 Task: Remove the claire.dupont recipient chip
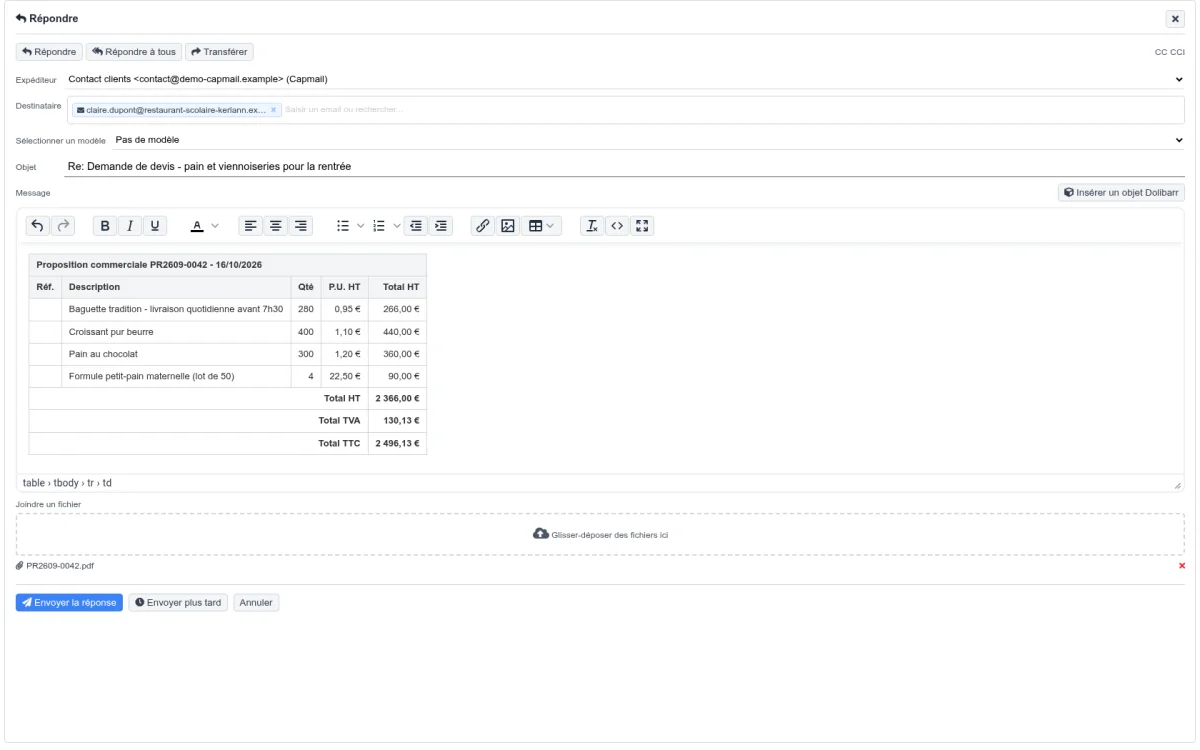coord(273,110)
